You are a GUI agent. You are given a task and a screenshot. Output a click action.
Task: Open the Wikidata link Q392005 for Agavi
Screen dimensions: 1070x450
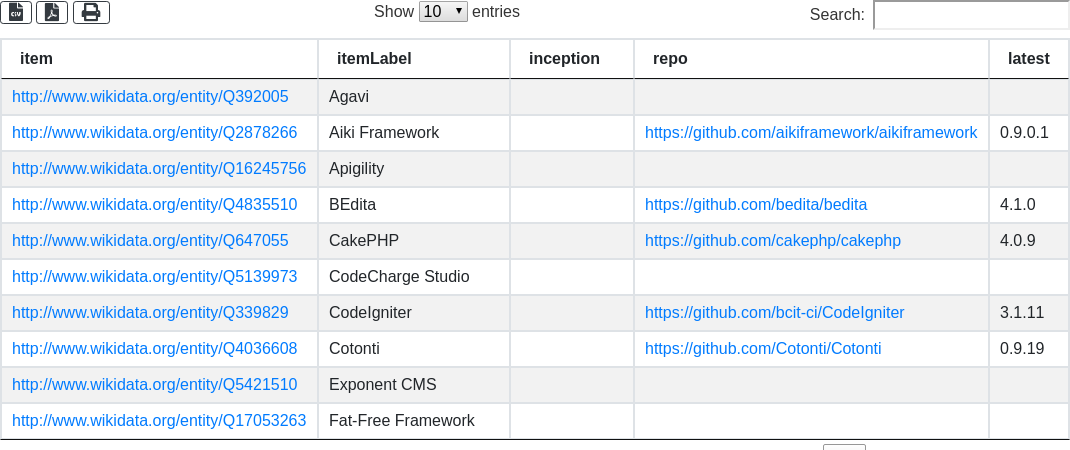pos(150,97)
